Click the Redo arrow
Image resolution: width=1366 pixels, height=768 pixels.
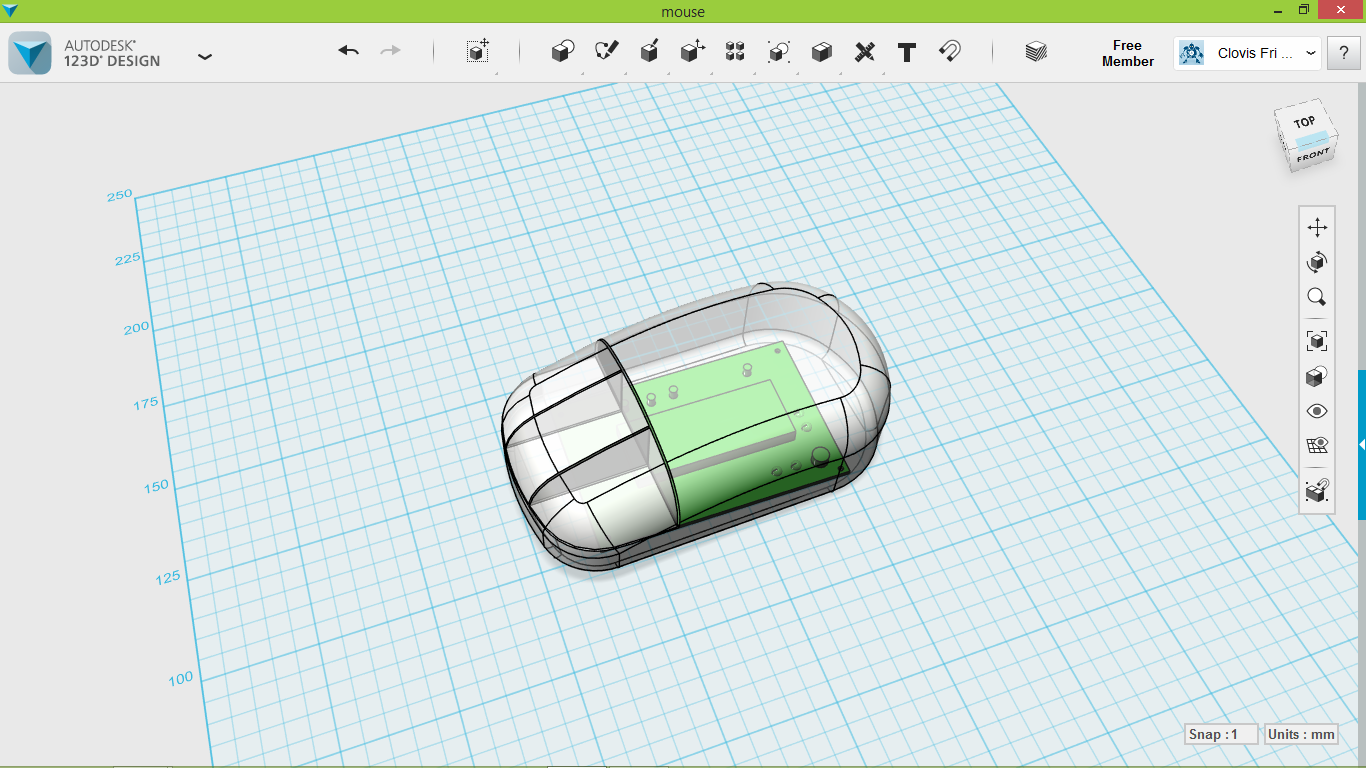click(x=391, y=51)
